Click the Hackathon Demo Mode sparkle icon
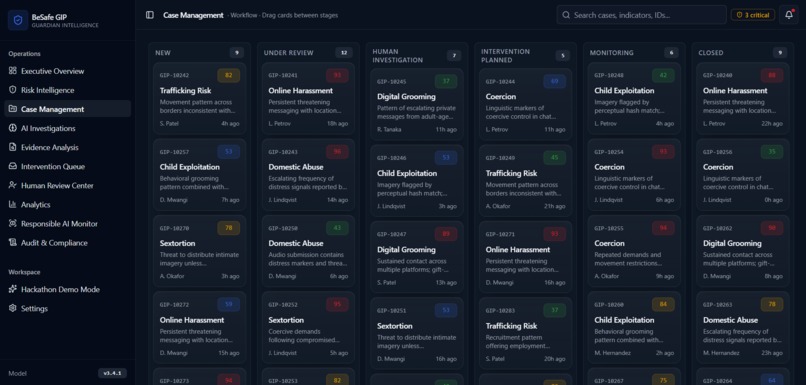806x385 pixels. click(x=13, y=289)
